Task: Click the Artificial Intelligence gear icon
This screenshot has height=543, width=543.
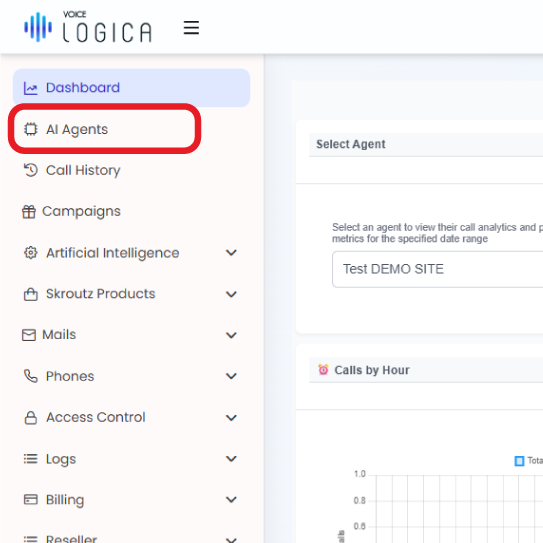Action: (30, 252)
